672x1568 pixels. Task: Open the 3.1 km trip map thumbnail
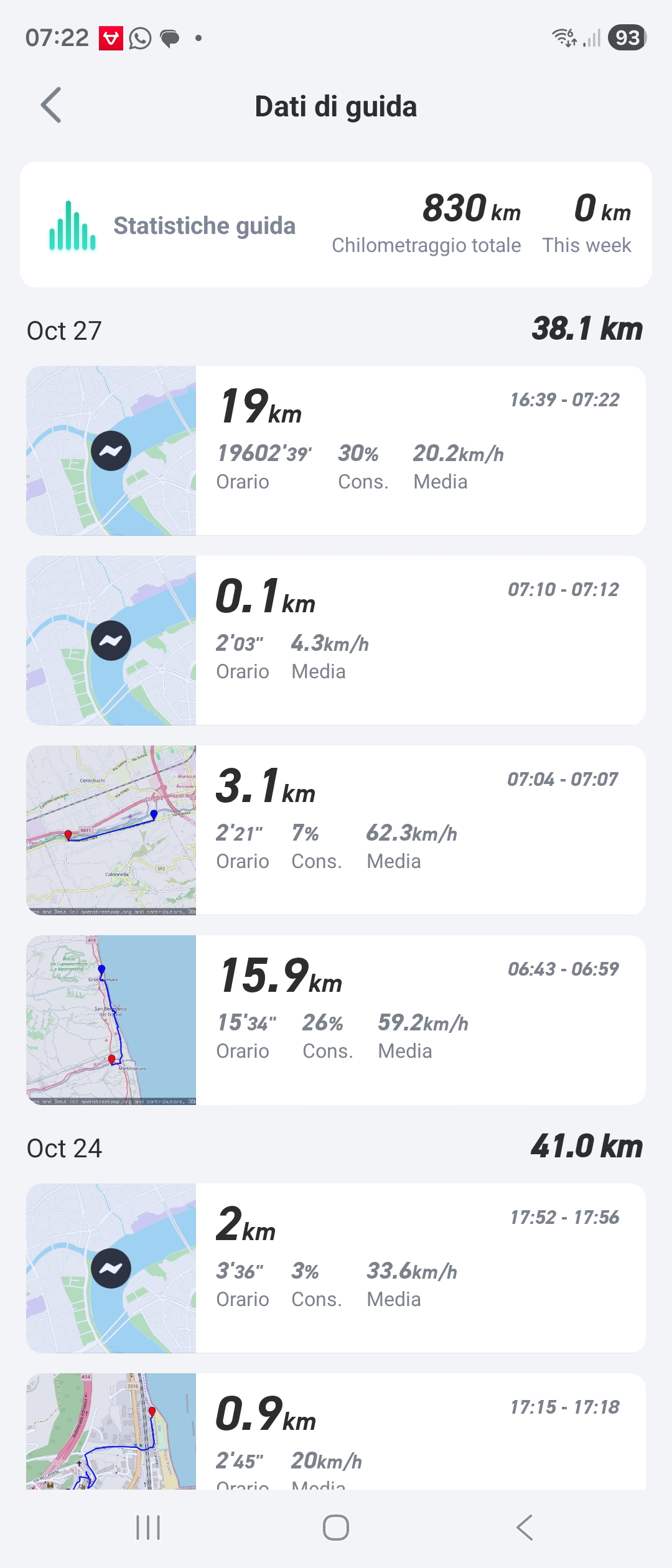coord(111,830)
